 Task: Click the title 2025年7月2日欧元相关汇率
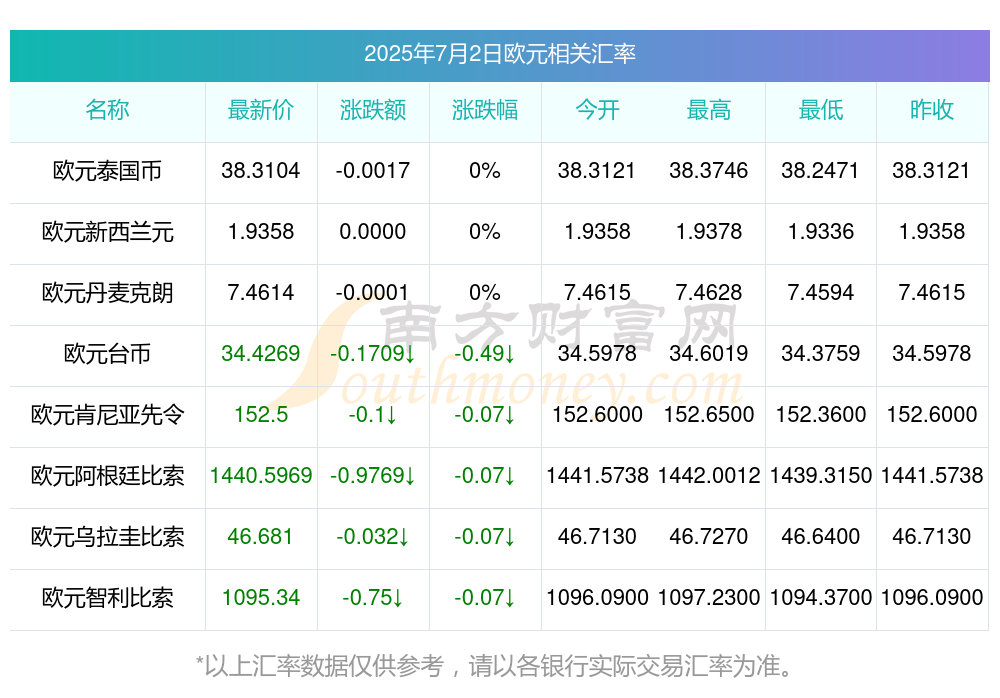[499, 54]
